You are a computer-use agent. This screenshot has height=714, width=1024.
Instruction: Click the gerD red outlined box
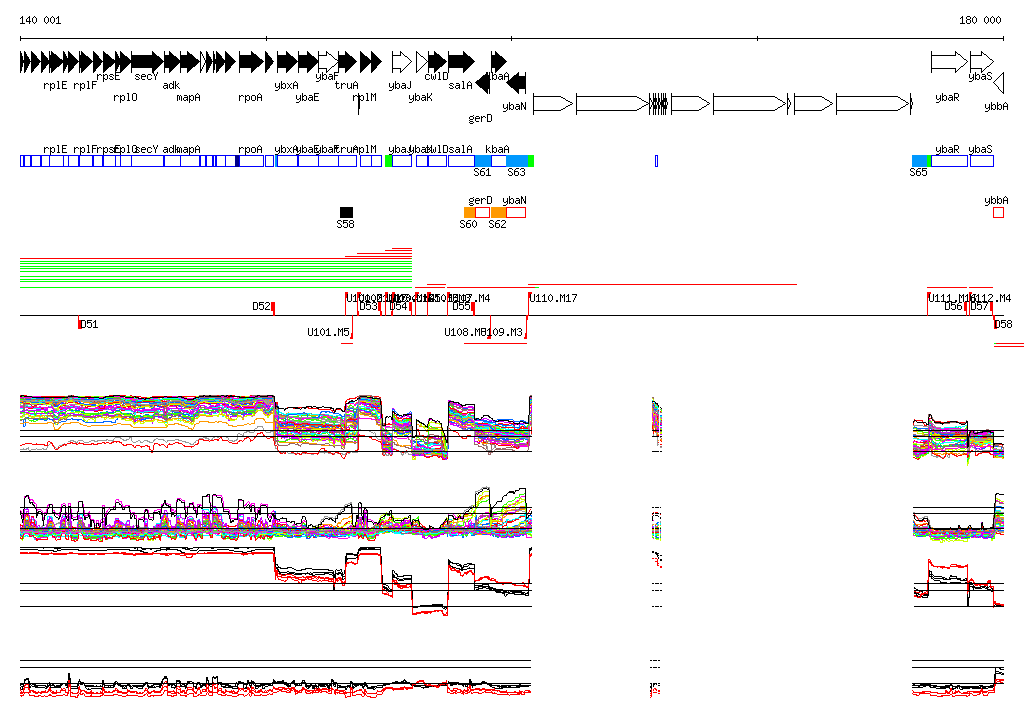pyautogui.click(x=483, y=212)
